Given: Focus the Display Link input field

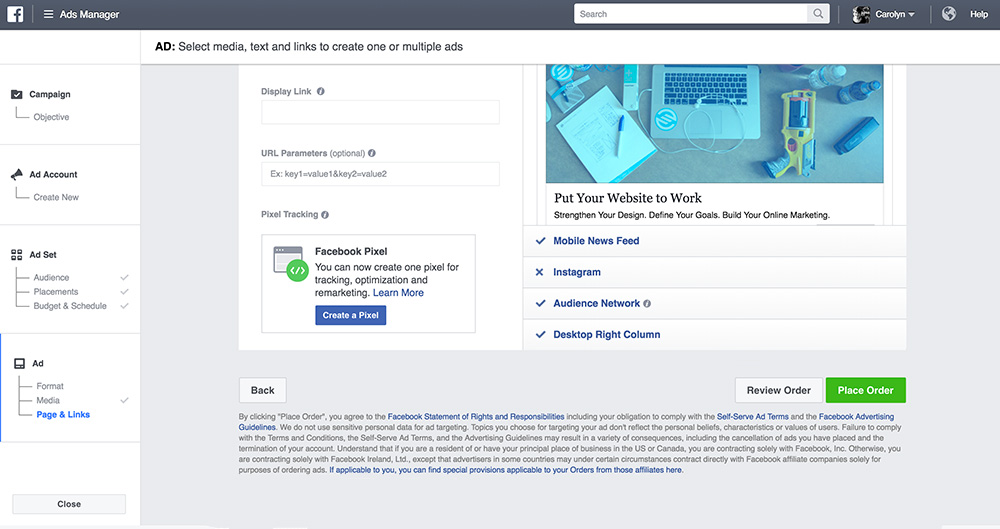Looking at the screenshot, I should coord(380,112).
